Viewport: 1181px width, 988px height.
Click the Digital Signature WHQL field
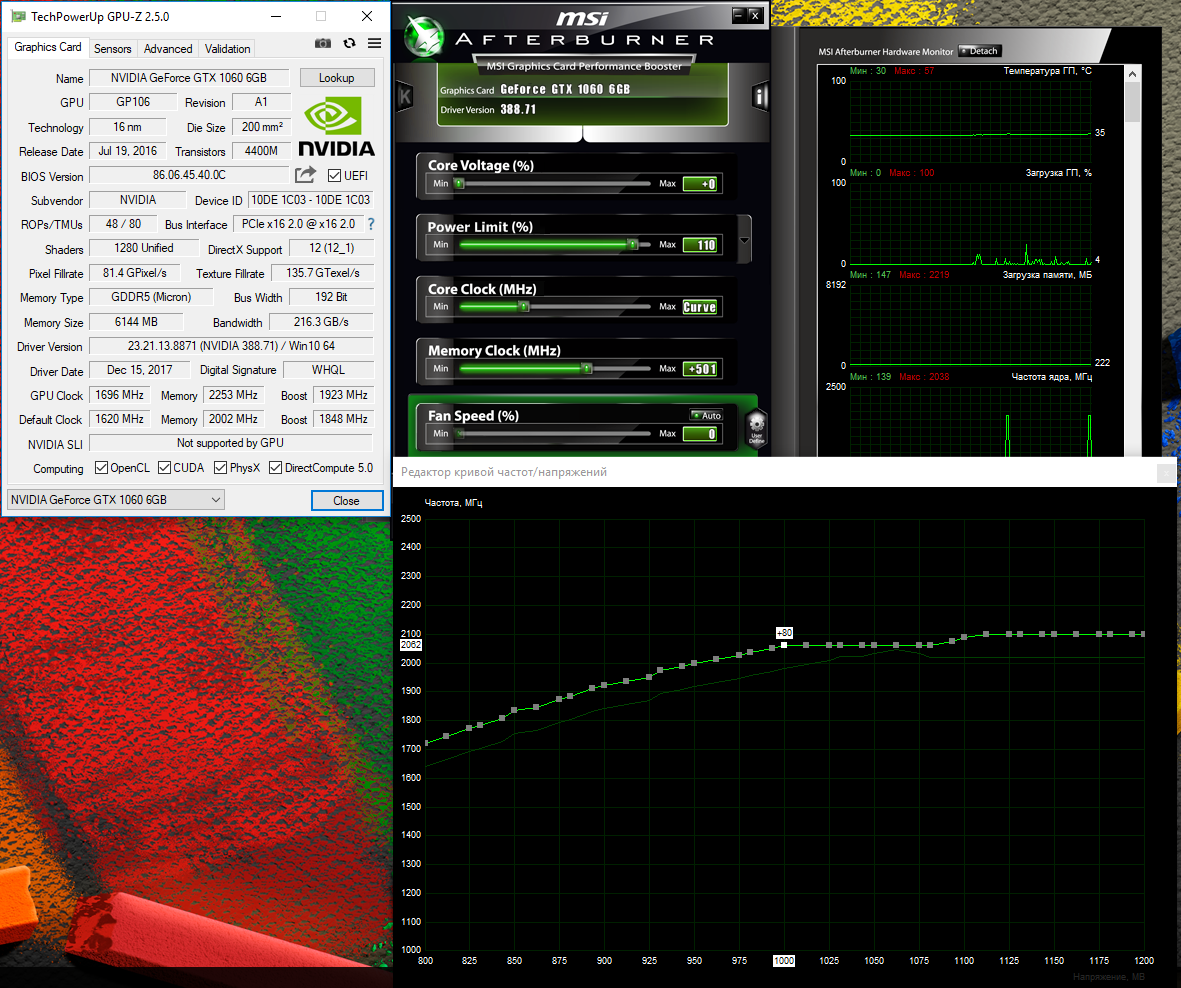[328, 370]
